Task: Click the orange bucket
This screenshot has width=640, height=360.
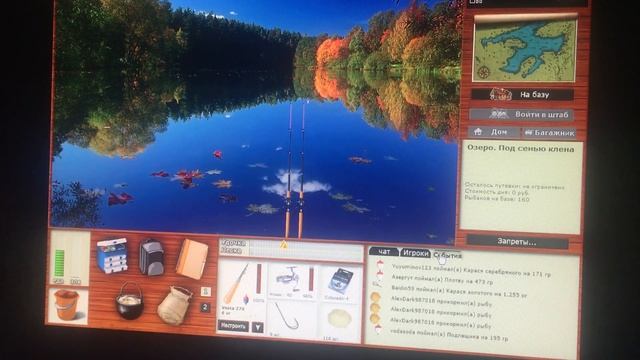Action: 67,305
